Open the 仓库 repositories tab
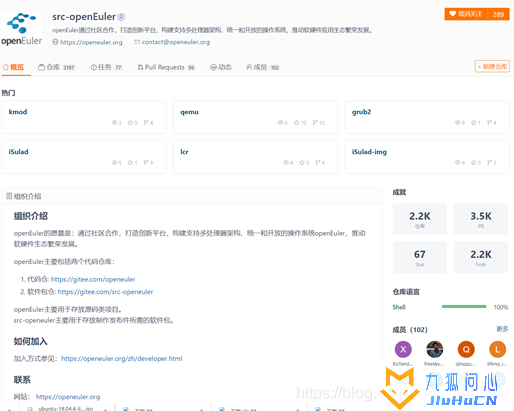The height and width of the screenshot is (411, 514). pyautogui.click(x=56, y=67)
